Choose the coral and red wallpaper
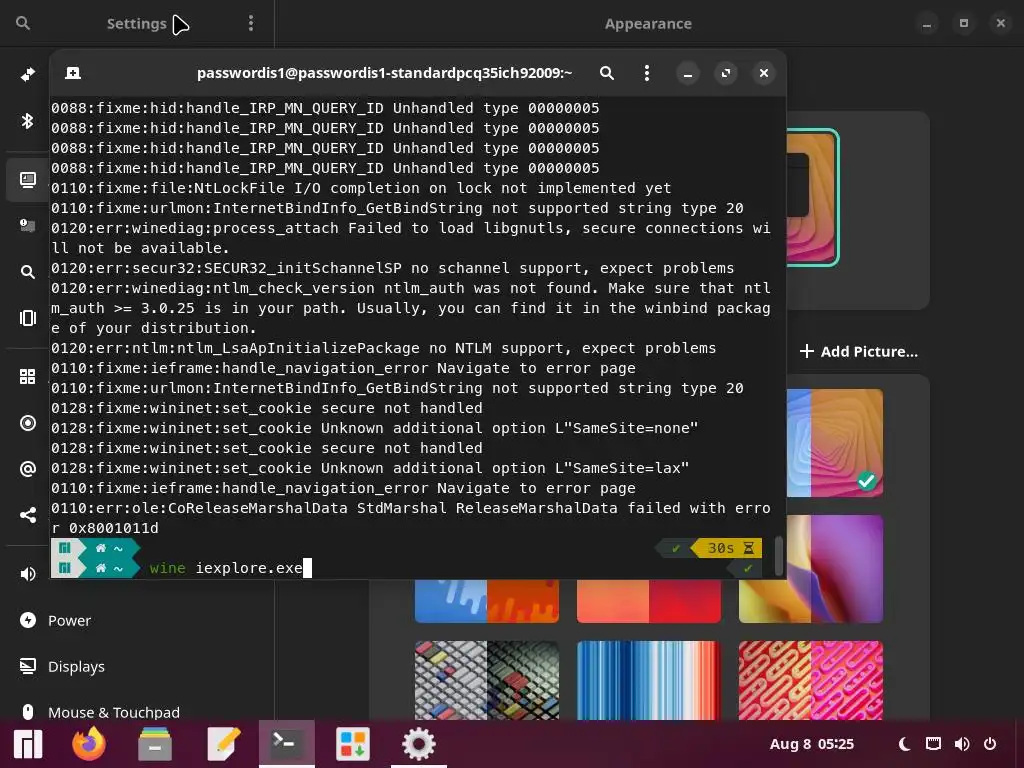1024x768 pixels. 648,601
